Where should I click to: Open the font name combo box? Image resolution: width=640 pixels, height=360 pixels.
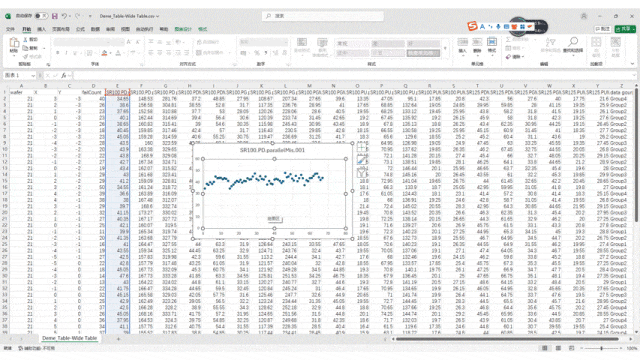(83, 42)
